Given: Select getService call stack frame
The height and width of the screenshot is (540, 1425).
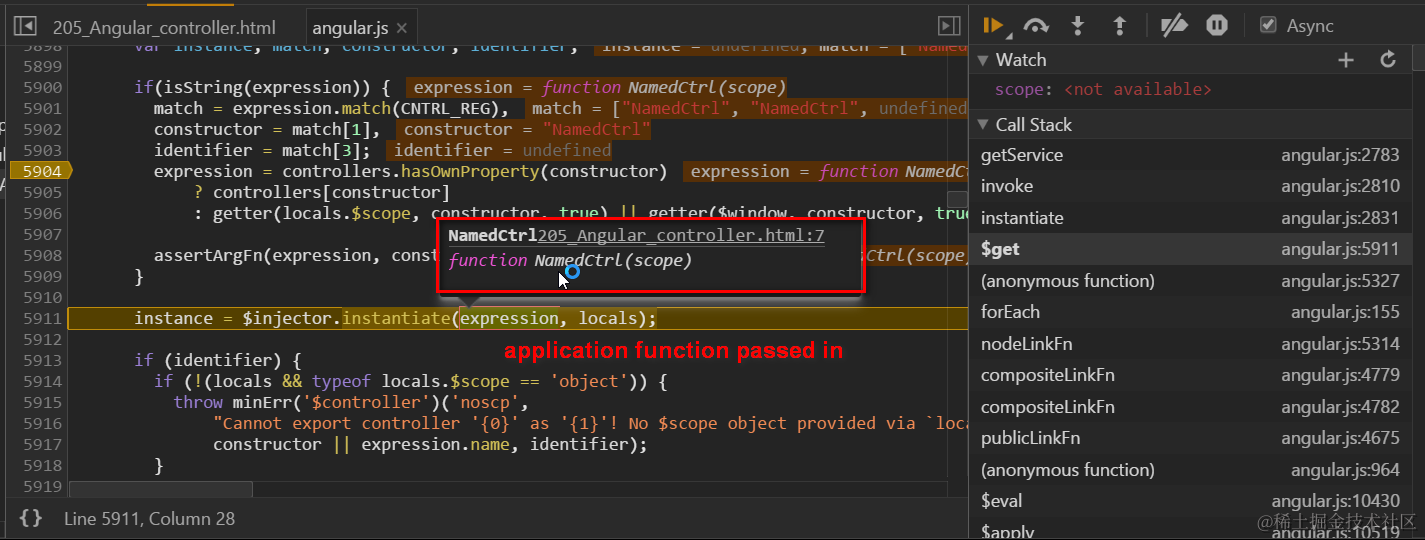Looking at the screenshot, I should tap(1190, 155).
